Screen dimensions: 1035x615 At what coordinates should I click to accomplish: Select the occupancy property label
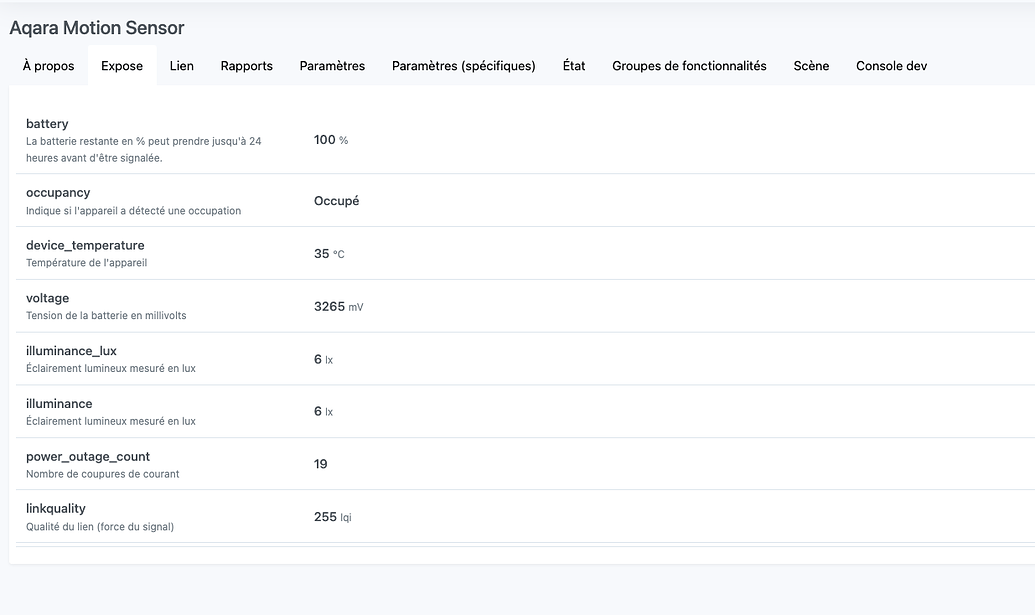tap(58, 193)
